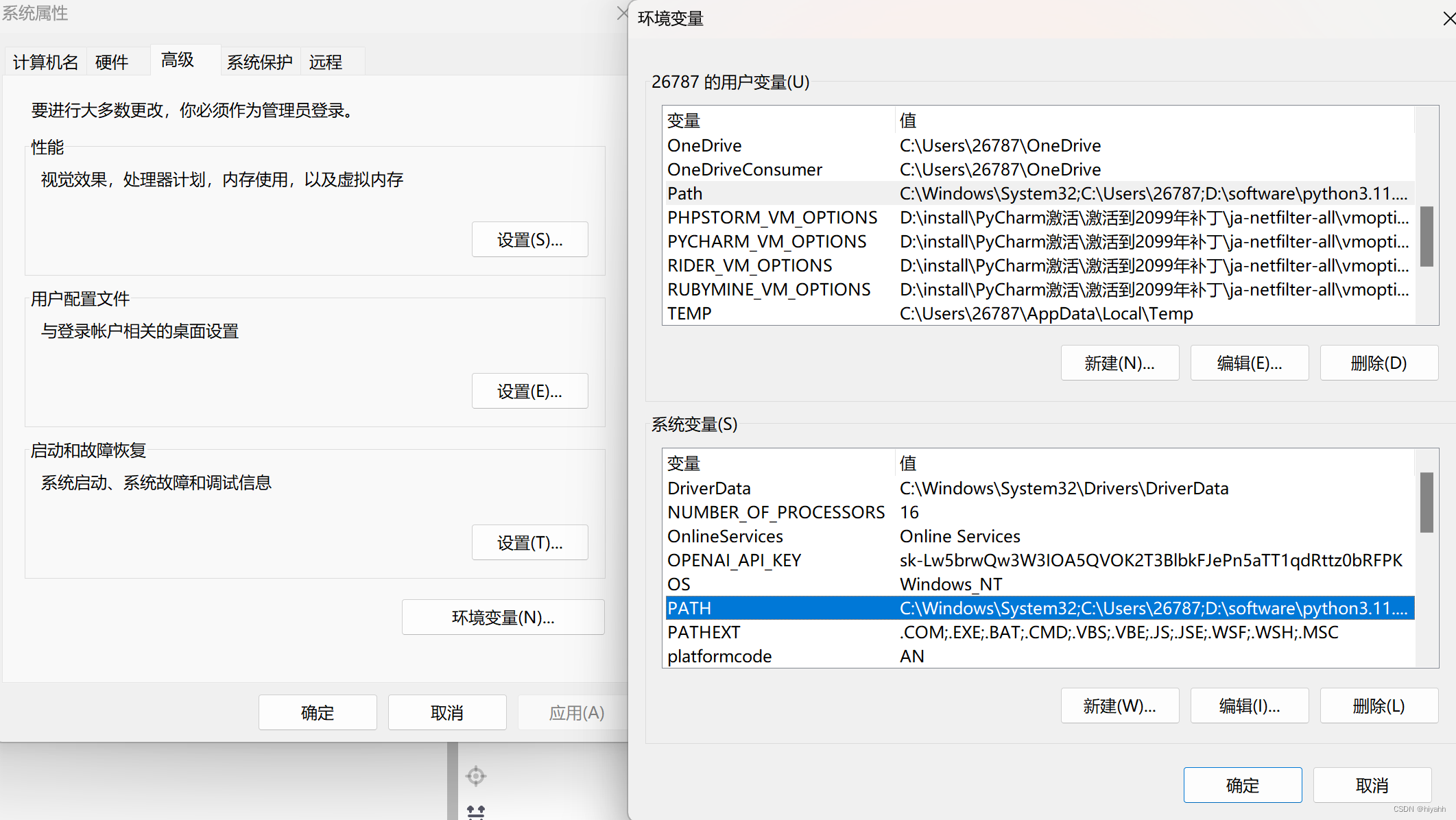Switch to the 远程 tab
The image size is (1456, 820).
click(x=325, y=62)
